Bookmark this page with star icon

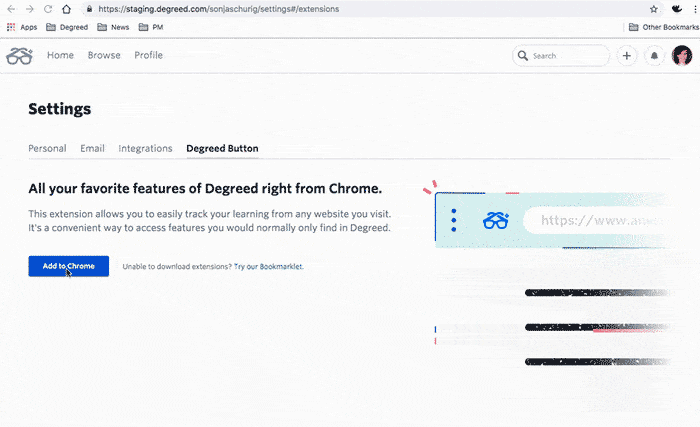pyautogui.click(x=654, y=9)
